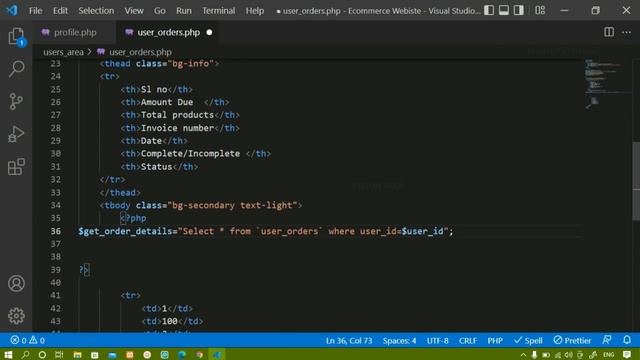
Task: Click users_area breadcrumb folder
Action: 63,52
